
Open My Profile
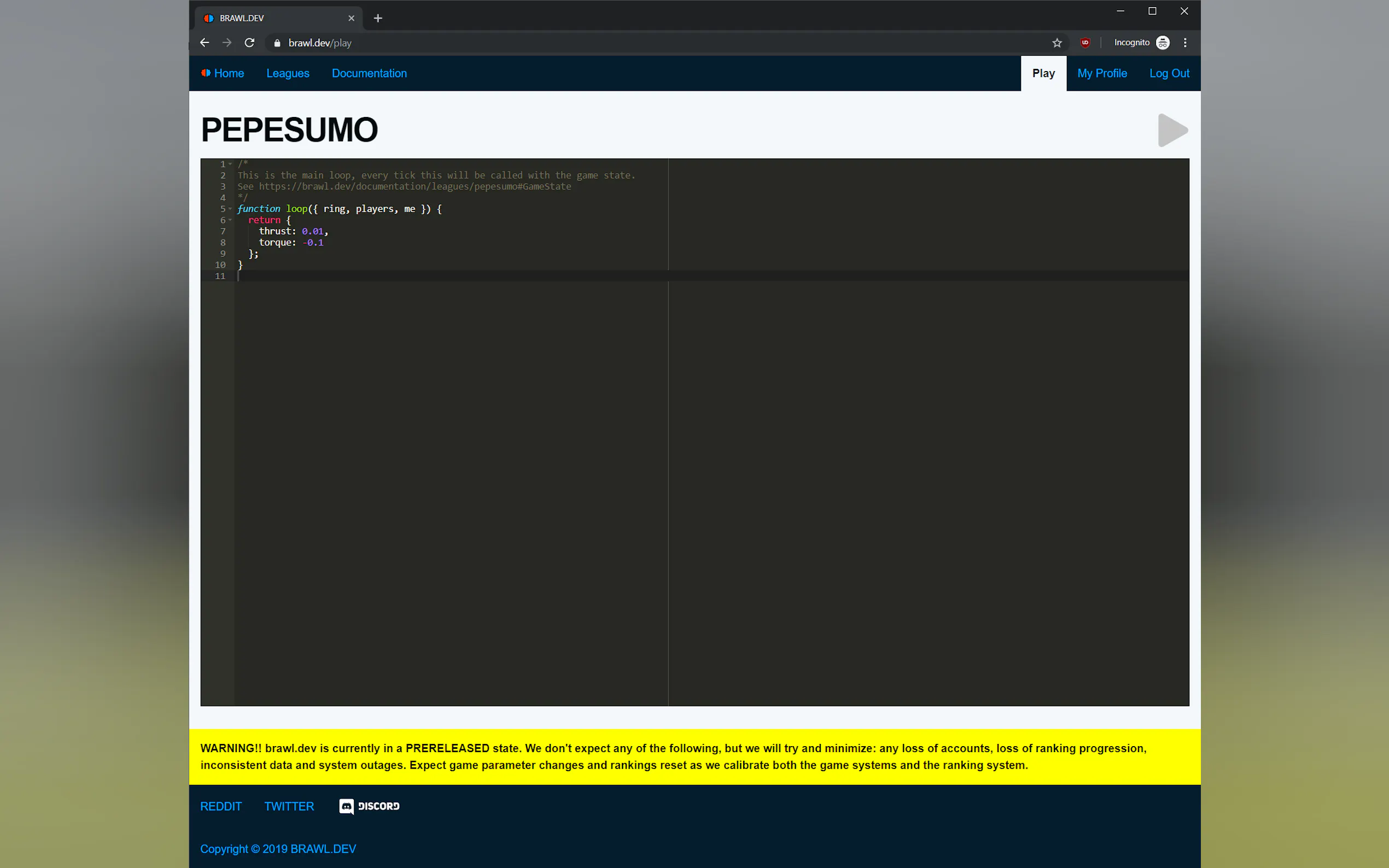click(x=1101, y=73)
